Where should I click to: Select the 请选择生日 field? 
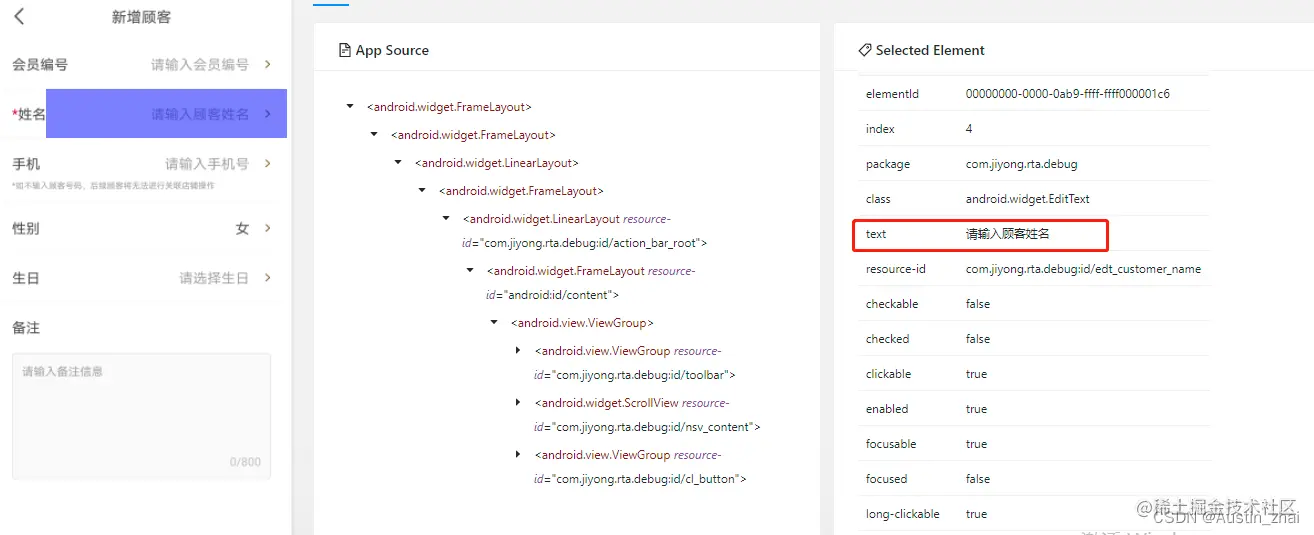coord(214,278)
